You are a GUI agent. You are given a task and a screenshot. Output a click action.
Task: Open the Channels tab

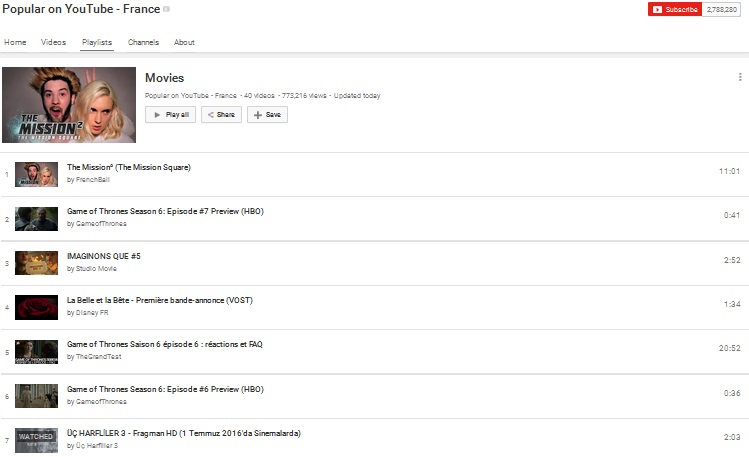pos(143,42)
